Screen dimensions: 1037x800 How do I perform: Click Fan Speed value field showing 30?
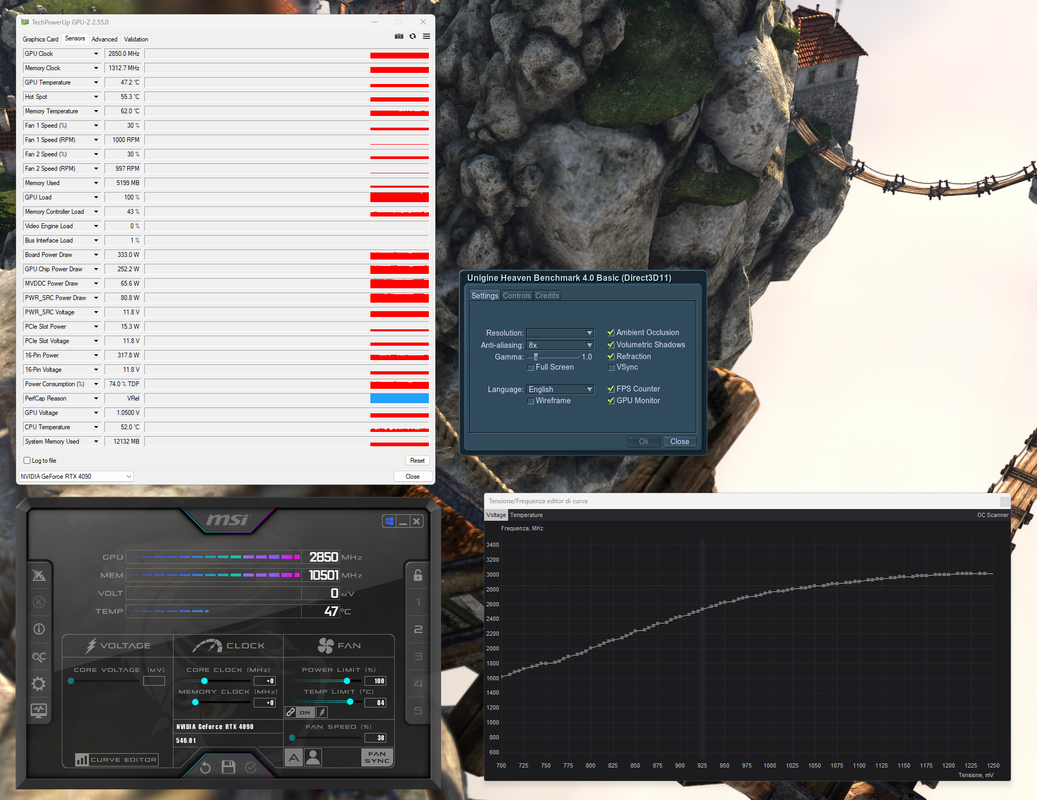[376, 738]
